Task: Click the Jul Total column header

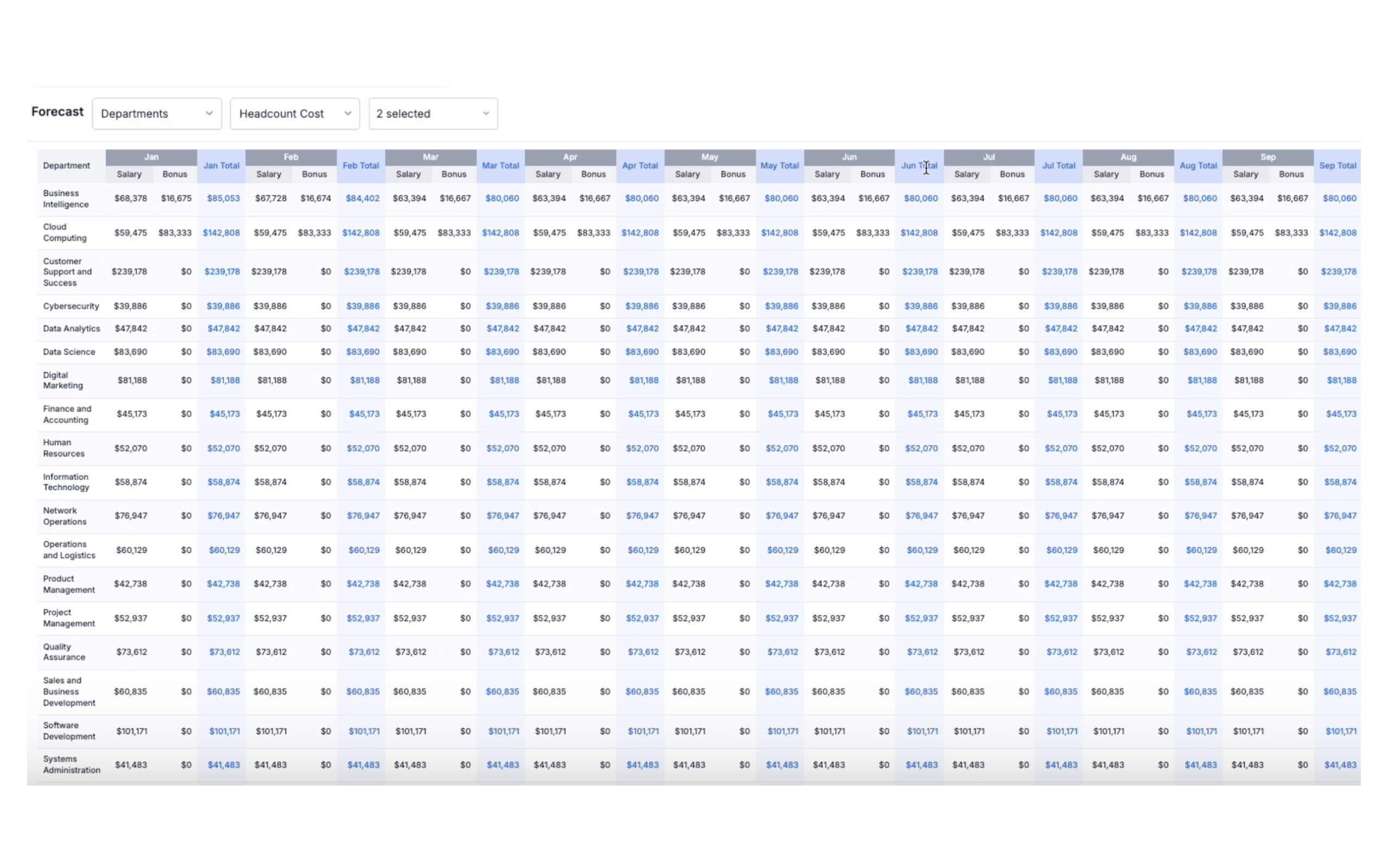Action: click(1059, 166)
